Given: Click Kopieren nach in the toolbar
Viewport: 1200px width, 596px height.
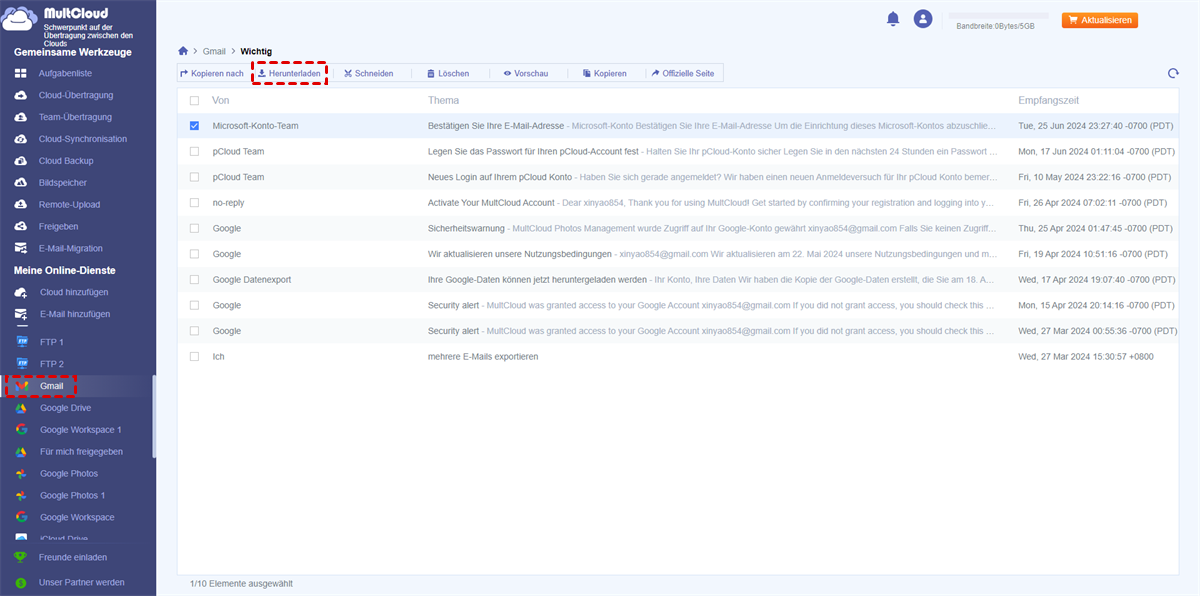Looking at the screenshot, I should point(211,73).
